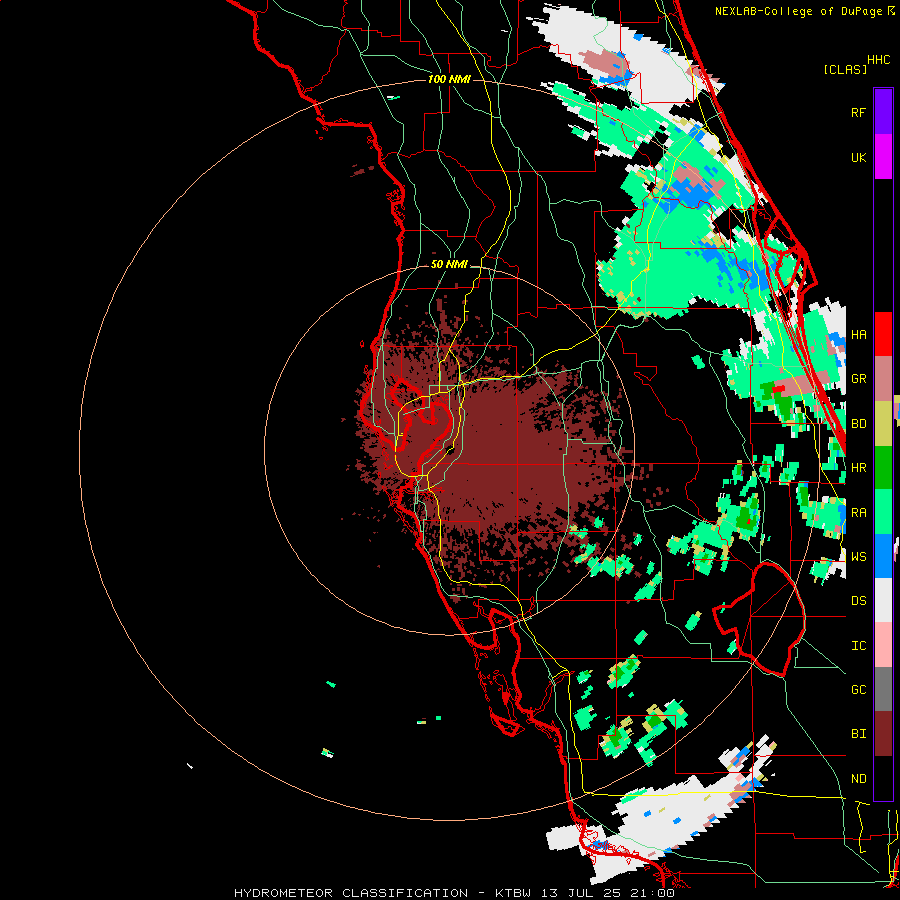Select the gray GC legend swatch
The width and height of the screenshot is (900, 900).
pos(883,689)
